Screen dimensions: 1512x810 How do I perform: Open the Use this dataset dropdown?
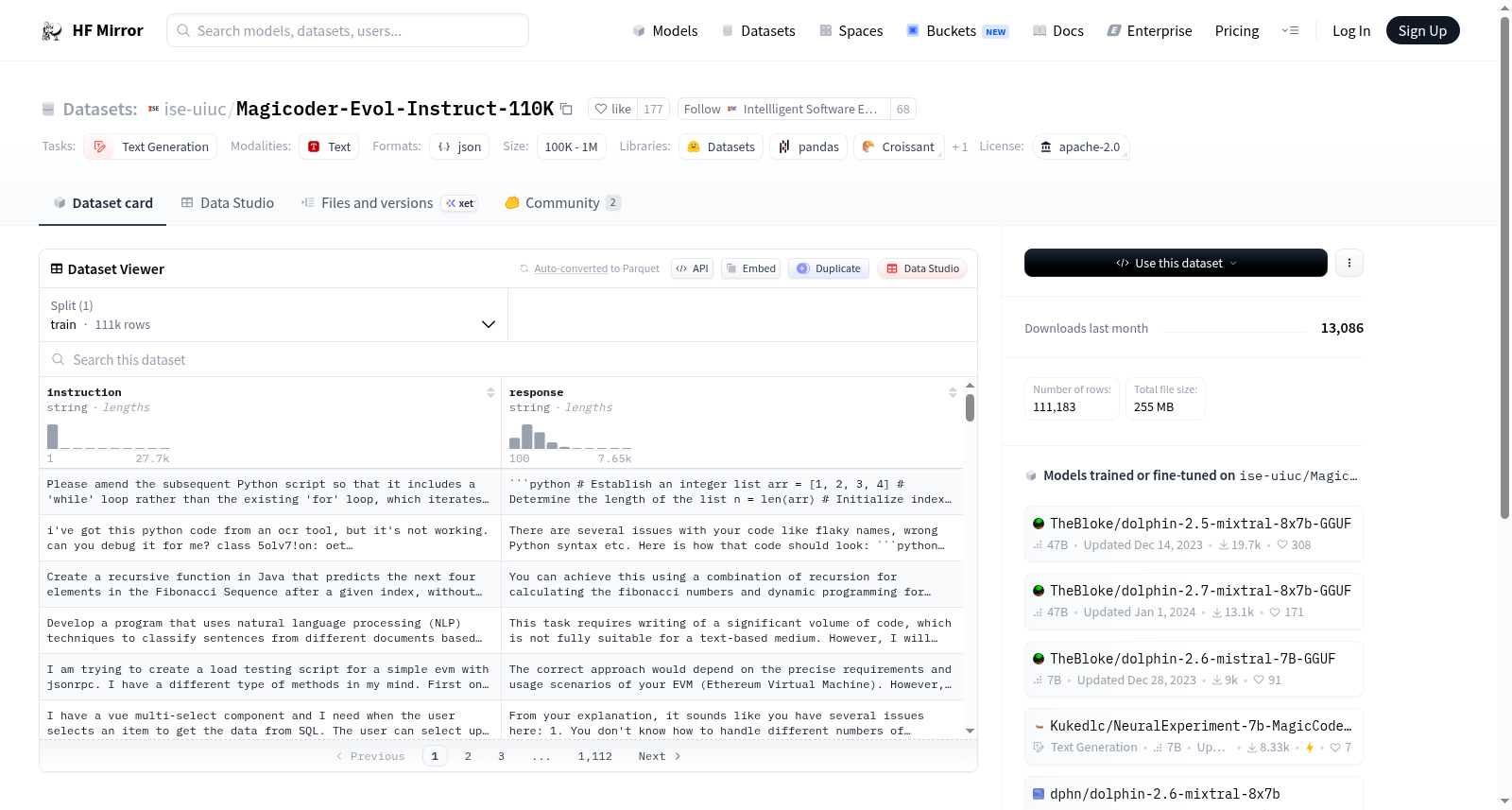tap(1176, 263)
